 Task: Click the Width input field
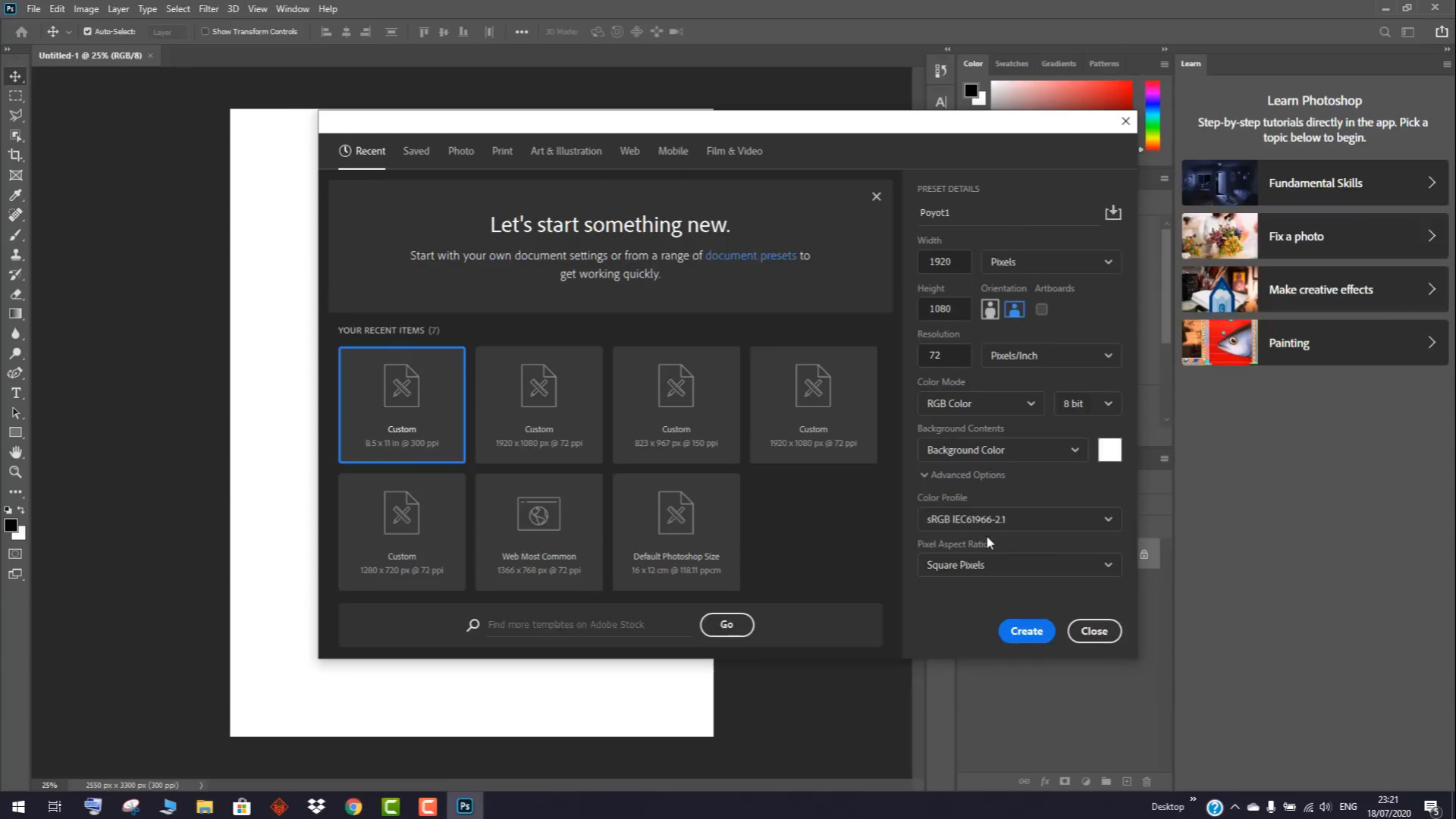944,262
